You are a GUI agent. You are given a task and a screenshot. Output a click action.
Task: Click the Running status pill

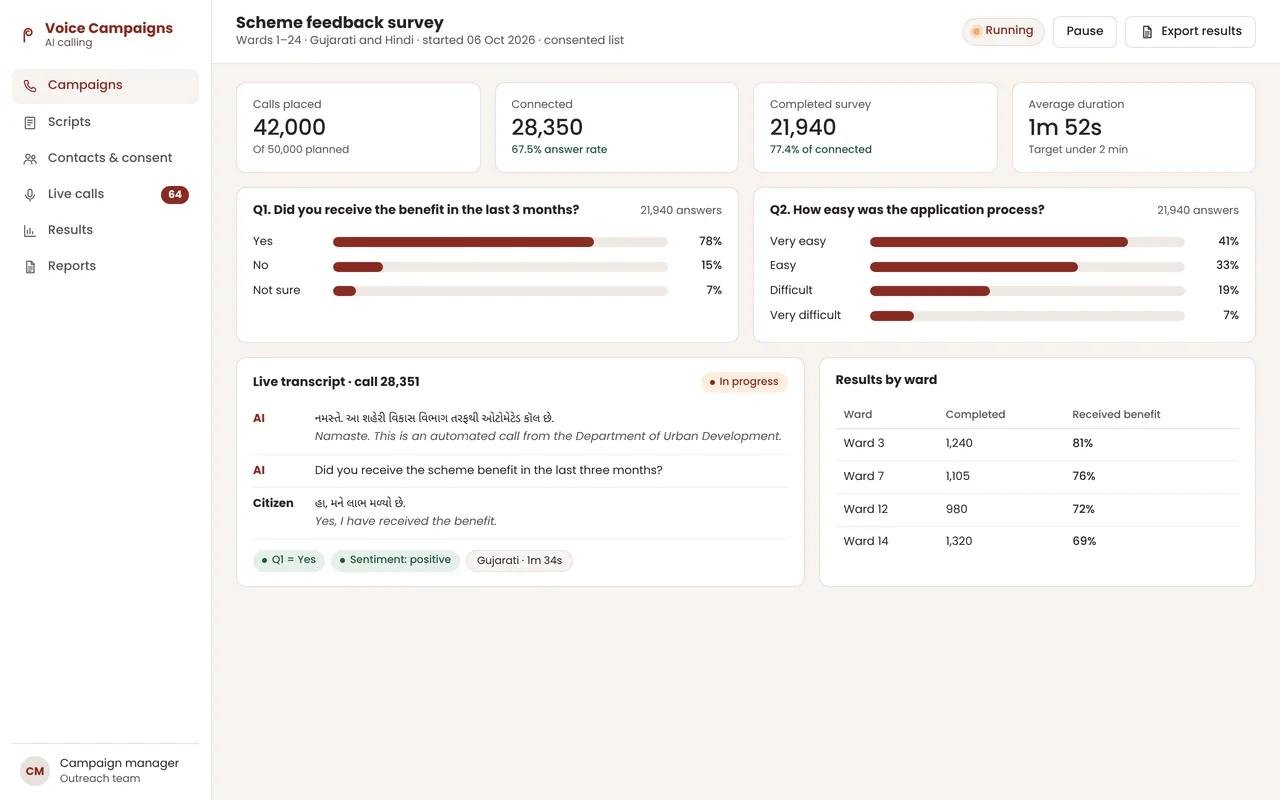point(1003,31)
